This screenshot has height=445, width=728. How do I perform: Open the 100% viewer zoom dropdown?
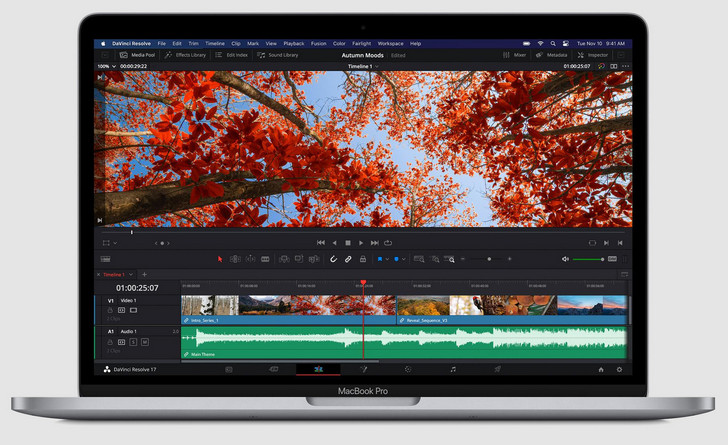point(106,66)
